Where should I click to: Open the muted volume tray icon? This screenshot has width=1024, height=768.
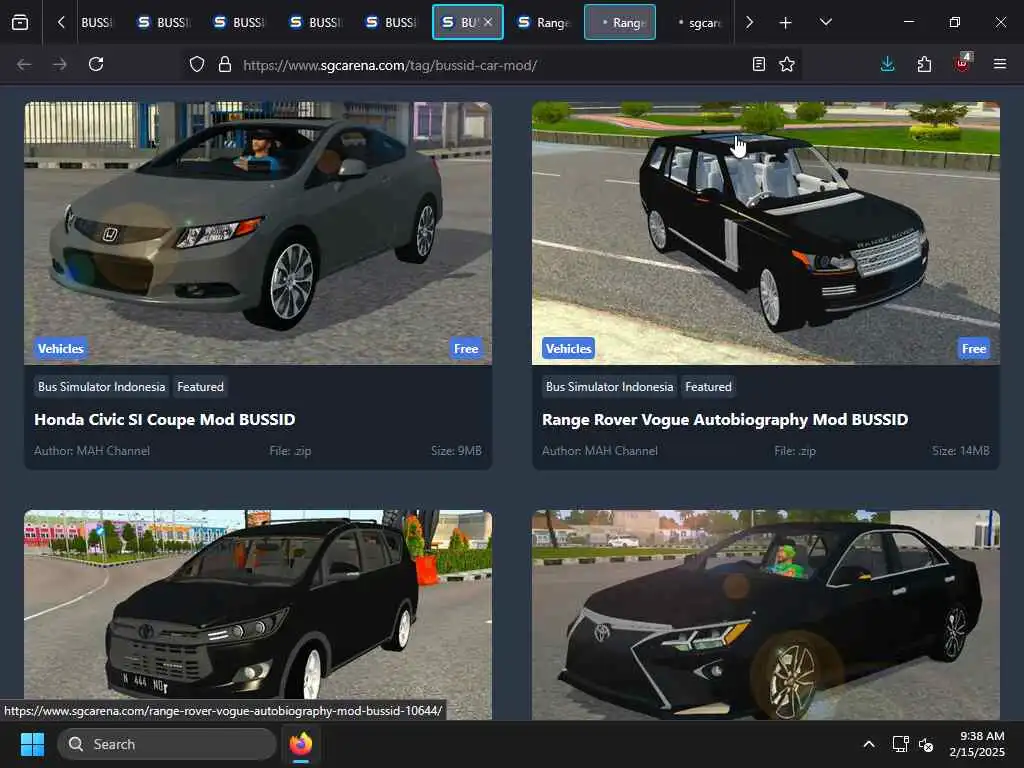926,744
